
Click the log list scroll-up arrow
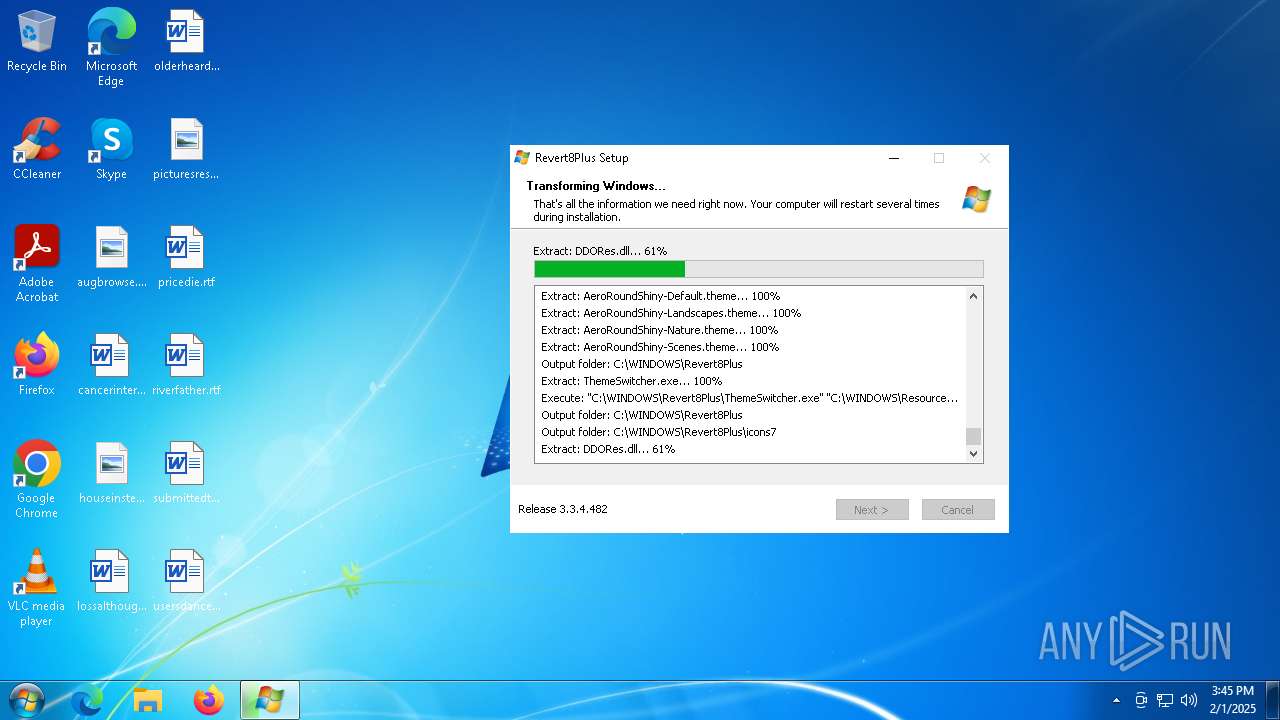click(x=974, y=296)
